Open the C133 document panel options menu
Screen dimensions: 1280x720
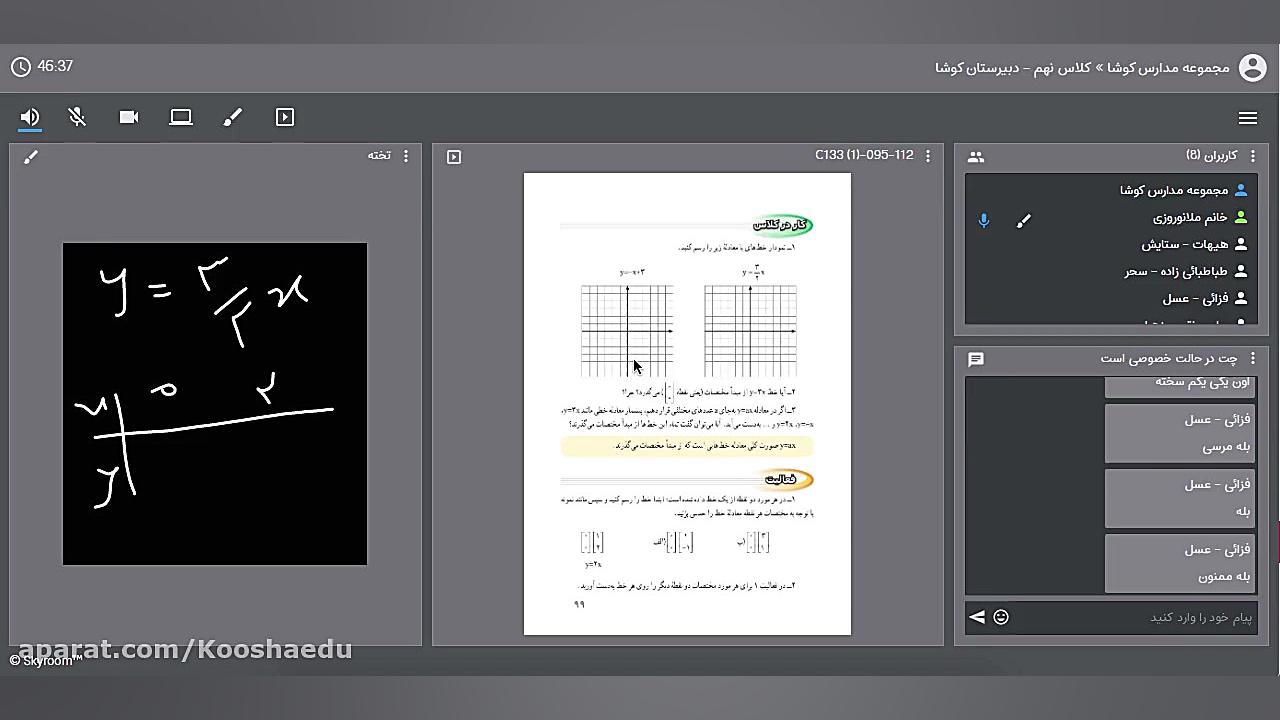point(927,156)
